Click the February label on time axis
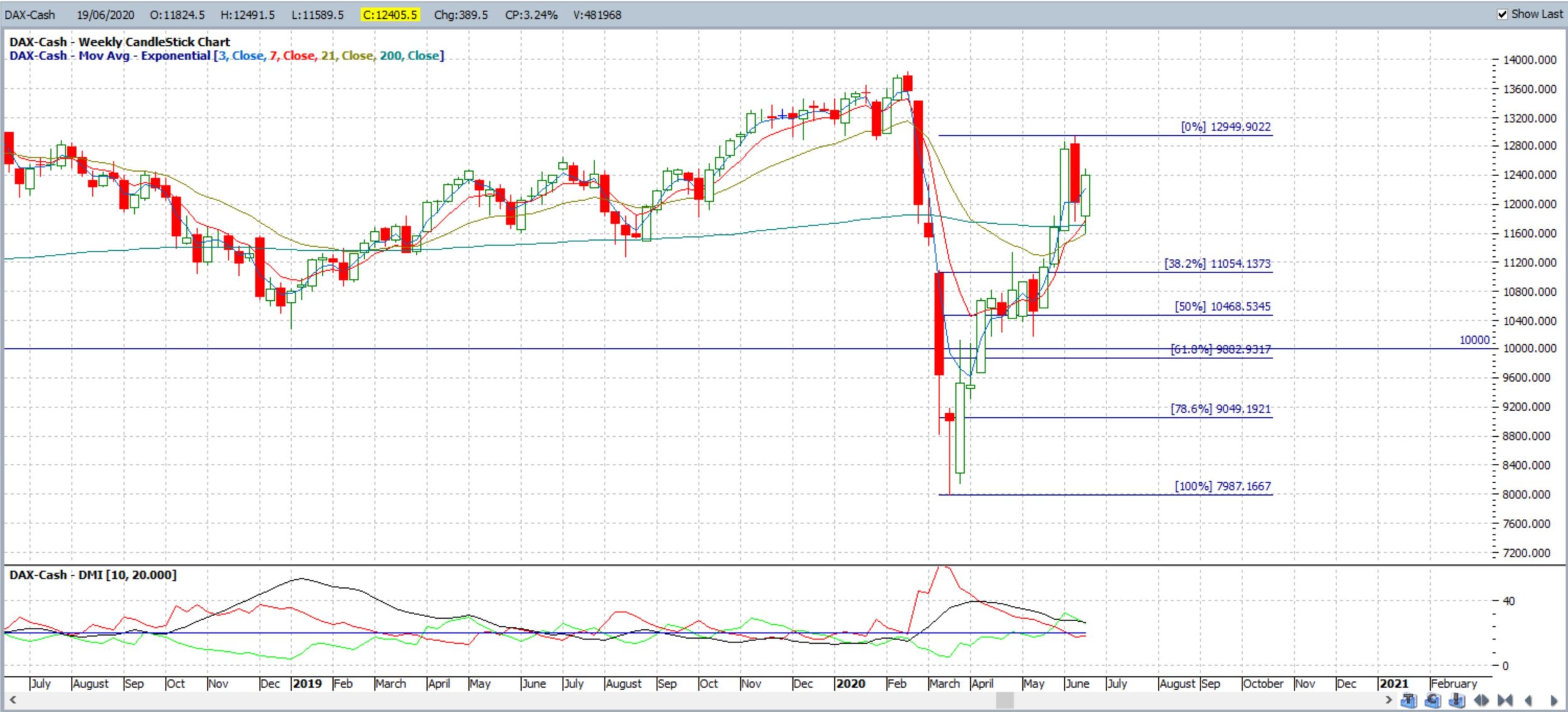Image resolution: width=1568 pixels, height=712 pixels. click(x=1453, y=683)
